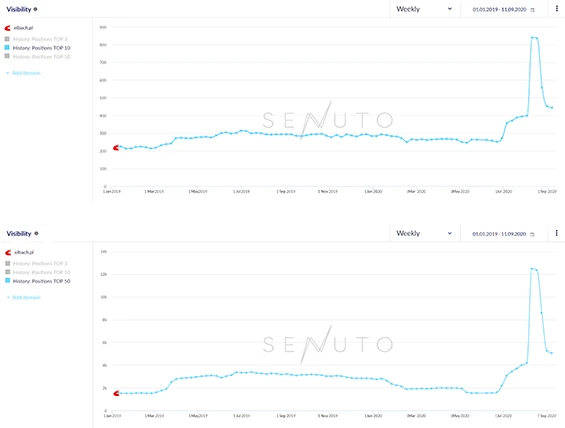Open the date range 01.01.2019 - 11.09.2020 in the TOP 50 panel

coord(499,234)
